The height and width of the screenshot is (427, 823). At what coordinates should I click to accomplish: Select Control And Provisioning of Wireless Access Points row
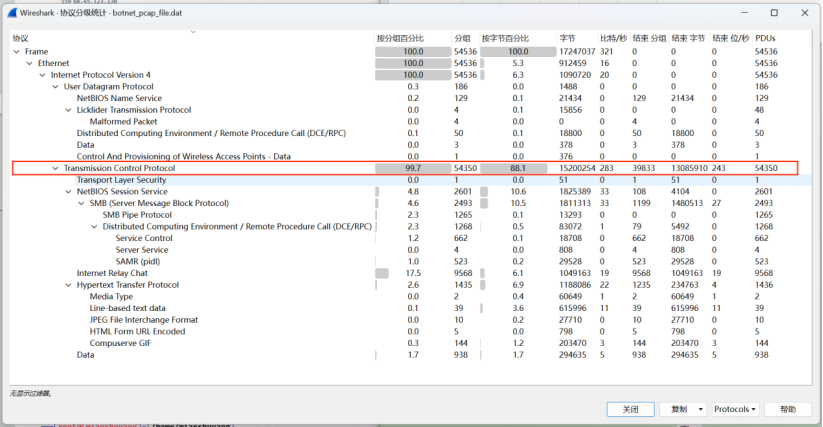[x=411, y=156]
